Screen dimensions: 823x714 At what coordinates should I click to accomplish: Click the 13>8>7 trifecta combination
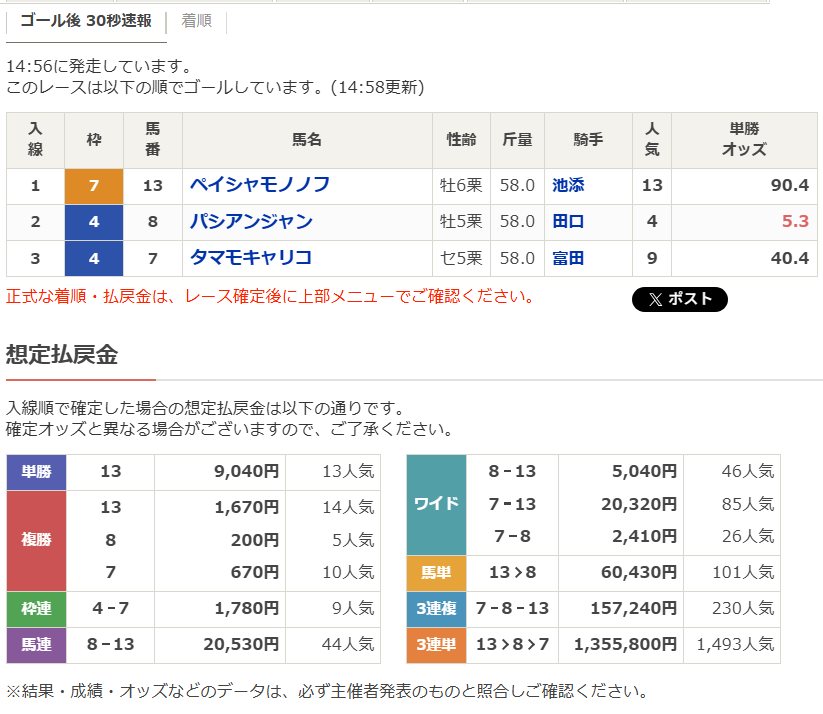[512, 644]
